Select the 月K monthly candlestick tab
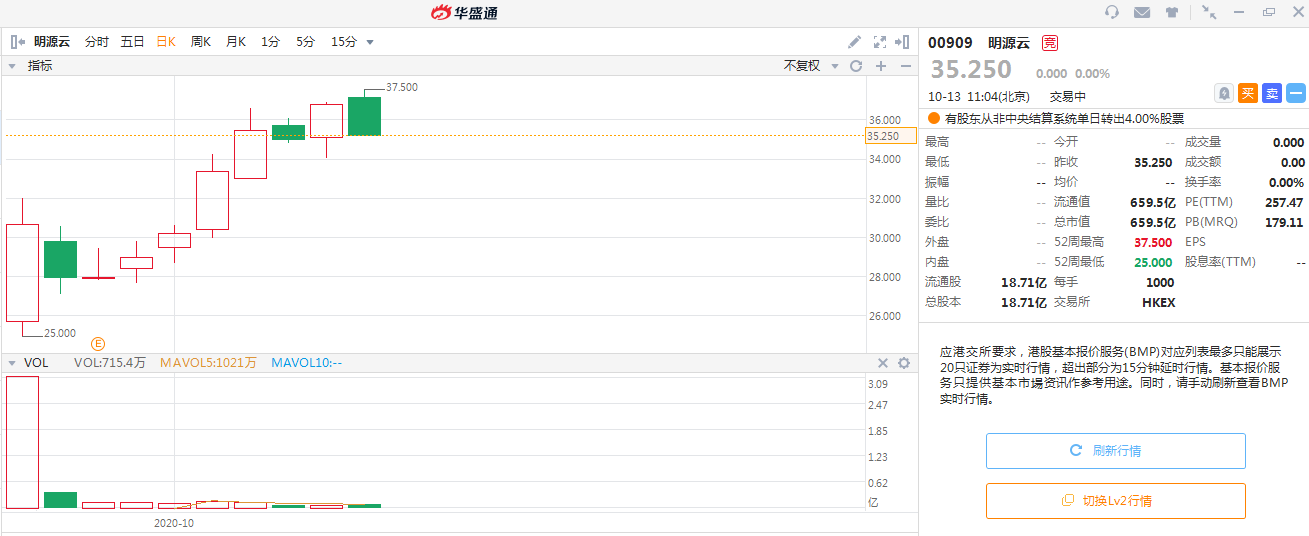1309x536 pixels. pos(236,42)
